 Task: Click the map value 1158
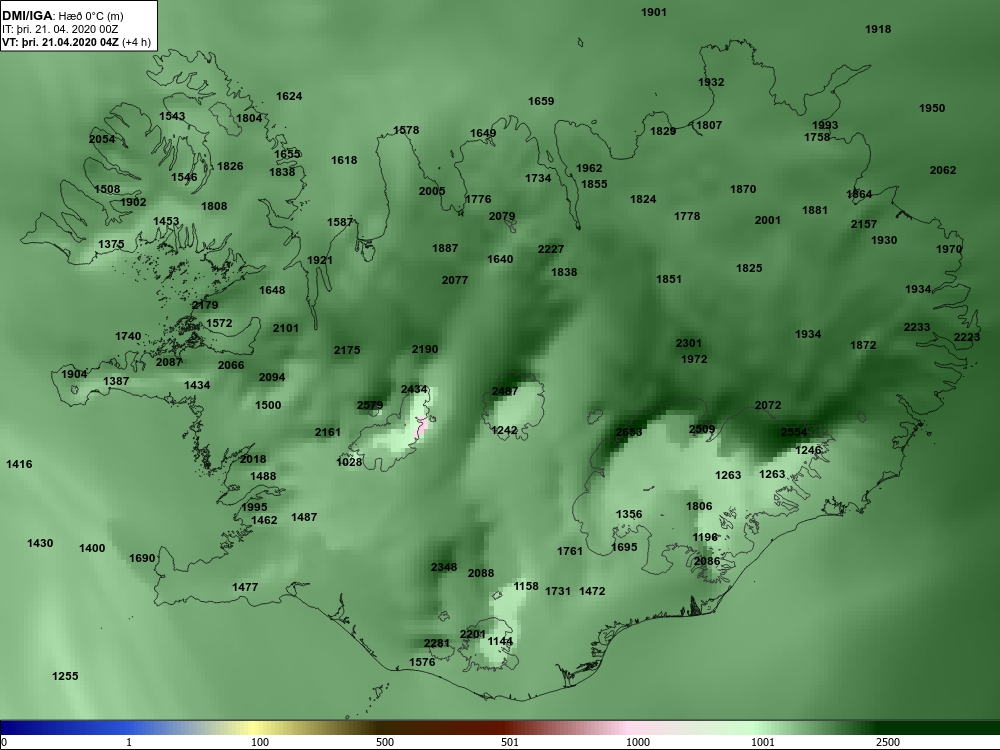[526, 586]
